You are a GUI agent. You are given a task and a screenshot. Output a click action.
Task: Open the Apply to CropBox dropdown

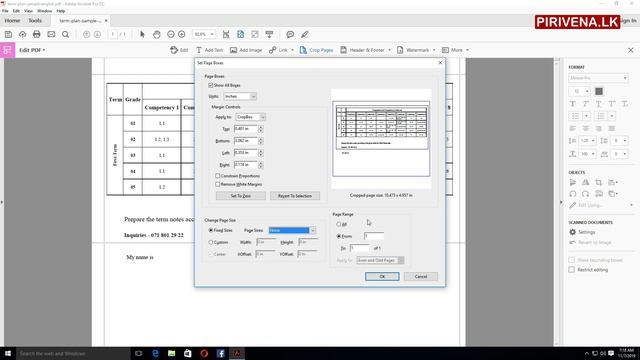(251, 117)
